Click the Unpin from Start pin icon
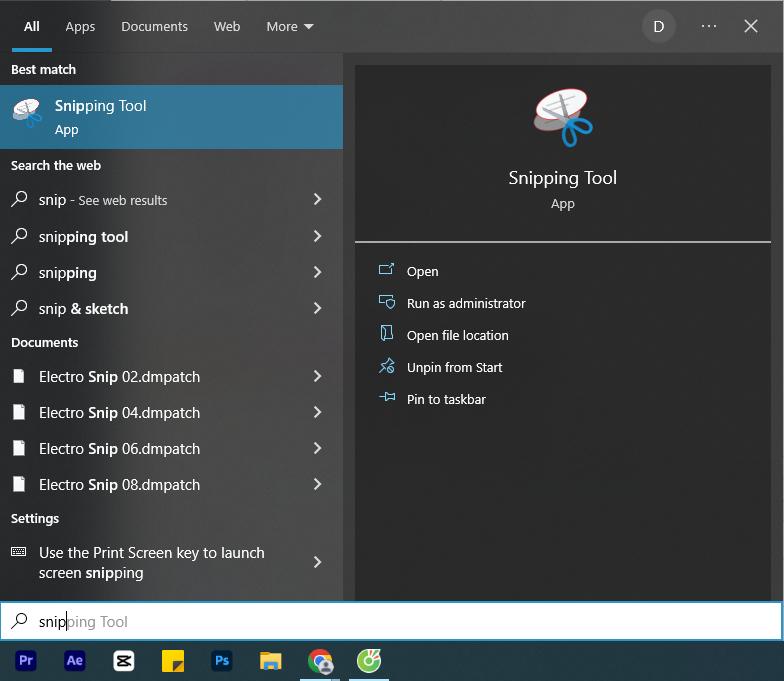This screenshot has width=784, height=681. (x=386, y=366)
